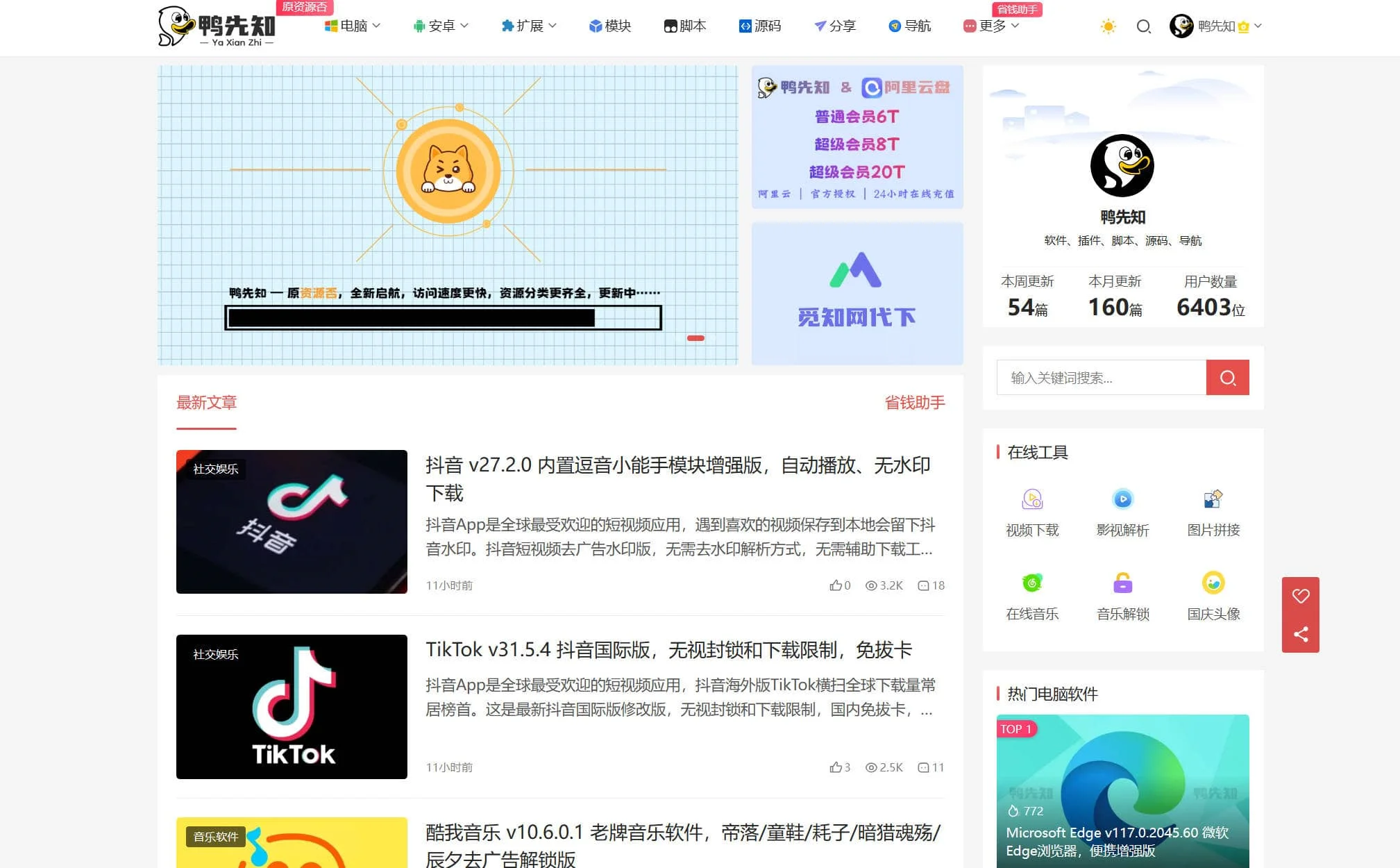1400x868 pixels.
Task: Switch to the 最新文章 tab
Action: click(x=207, y=403)
